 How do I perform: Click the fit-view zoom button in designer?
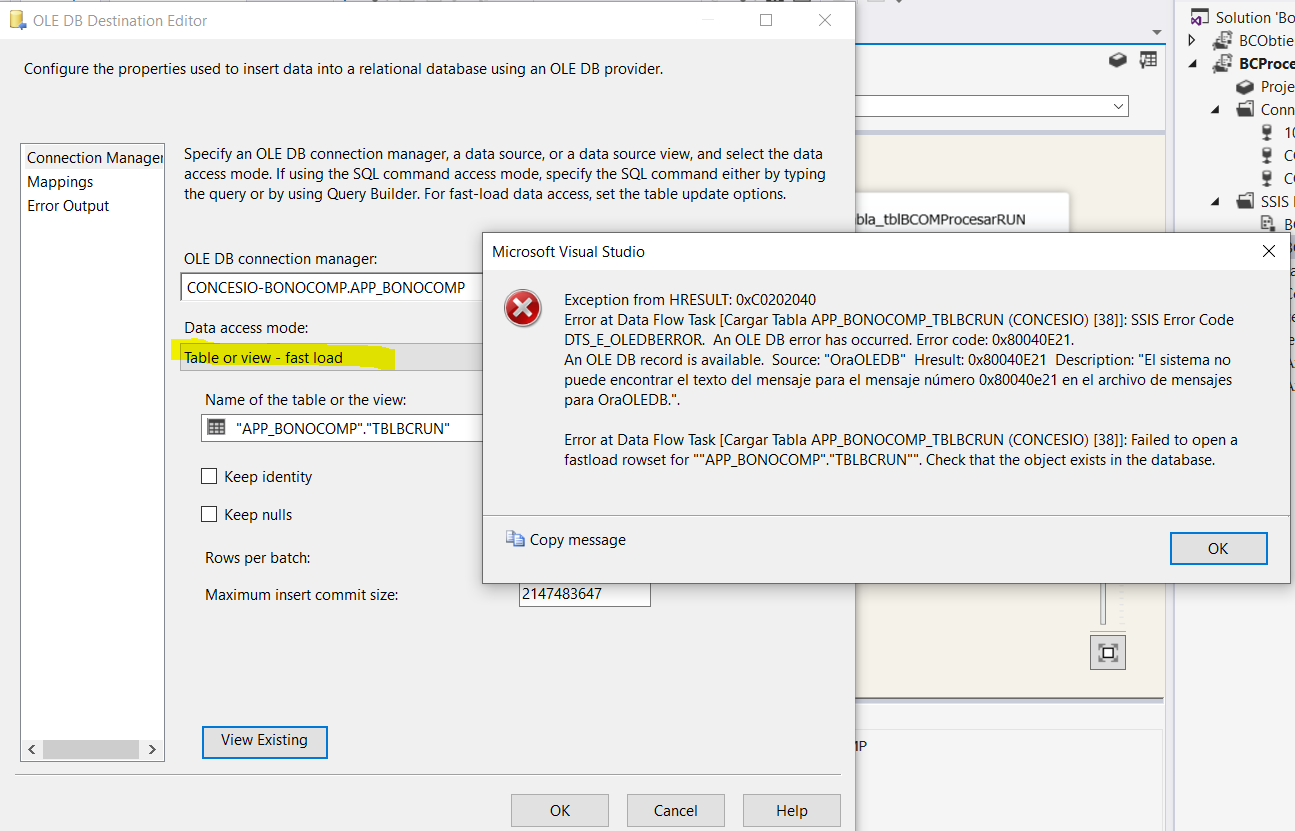pyautogui.click(x=1107, y=652)
